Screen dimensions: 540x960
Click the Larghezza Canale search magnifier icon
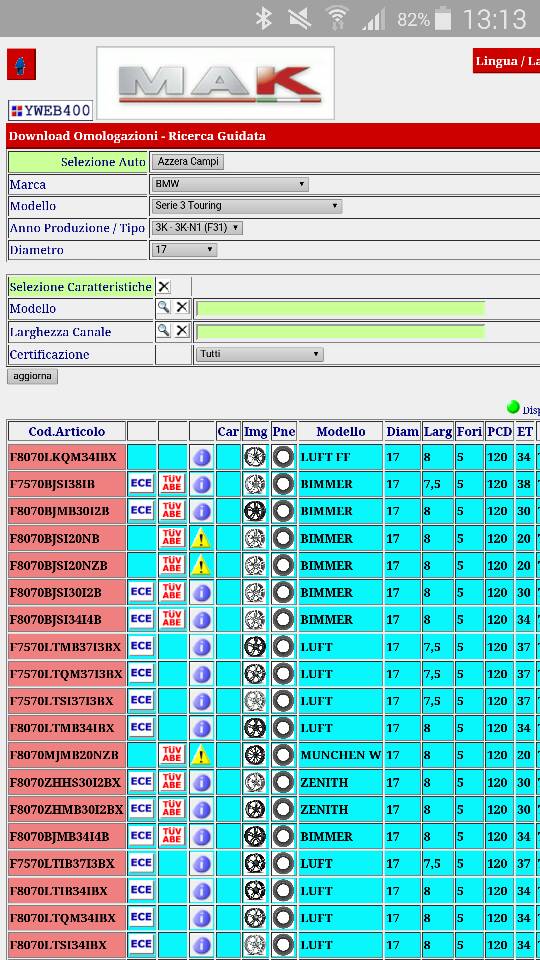click(x=163, y=331)
